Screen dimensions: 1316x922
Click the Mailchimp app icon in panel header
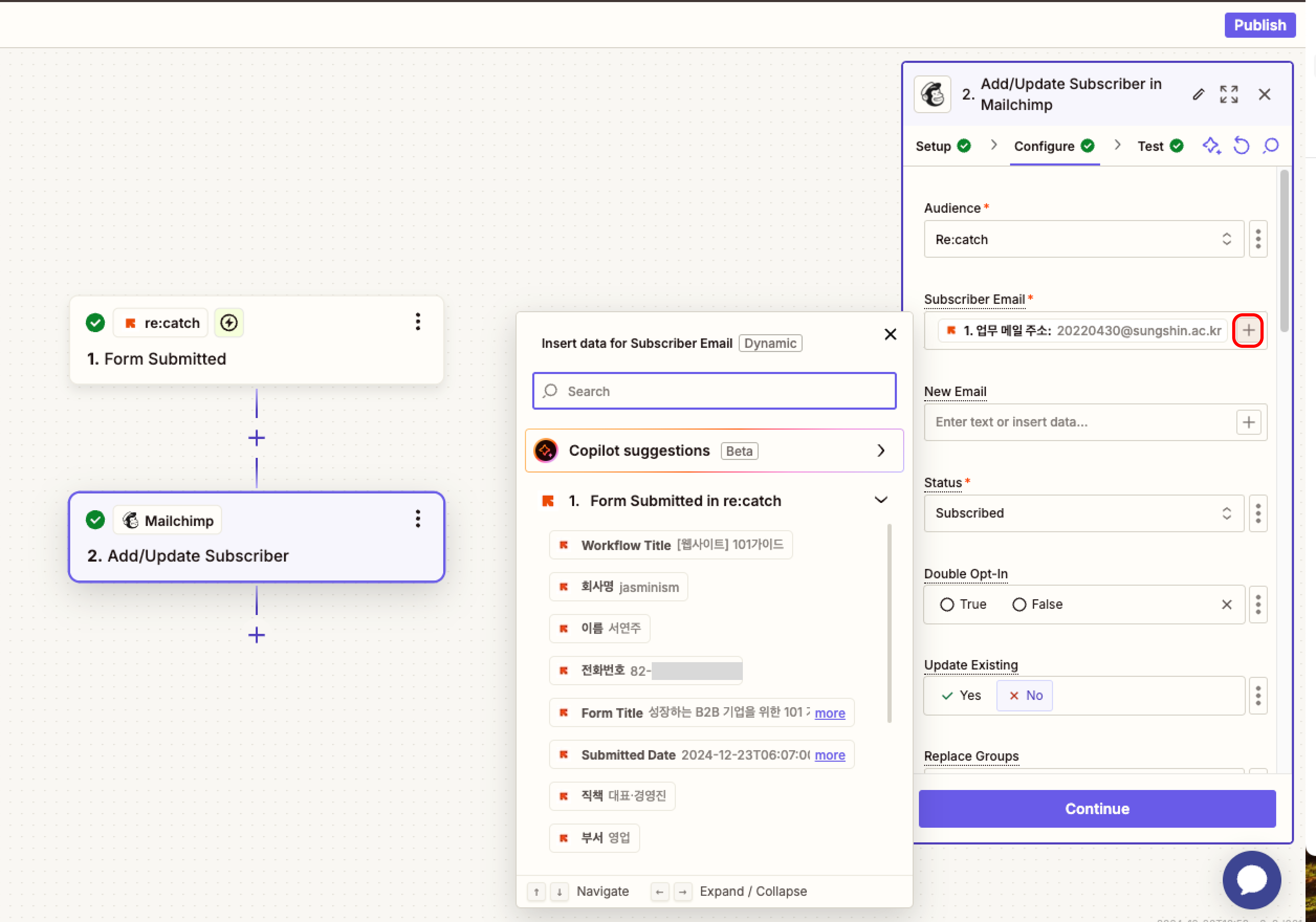933,95
